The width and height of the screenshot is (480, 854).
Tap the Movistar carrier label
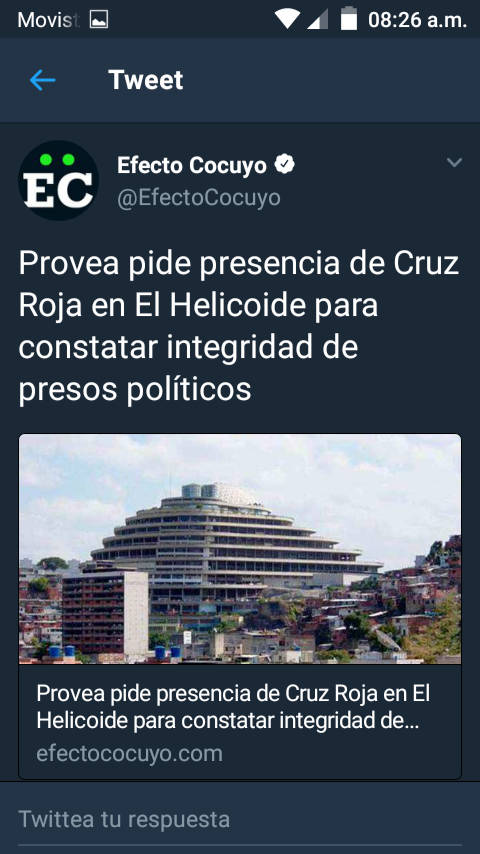48,20
